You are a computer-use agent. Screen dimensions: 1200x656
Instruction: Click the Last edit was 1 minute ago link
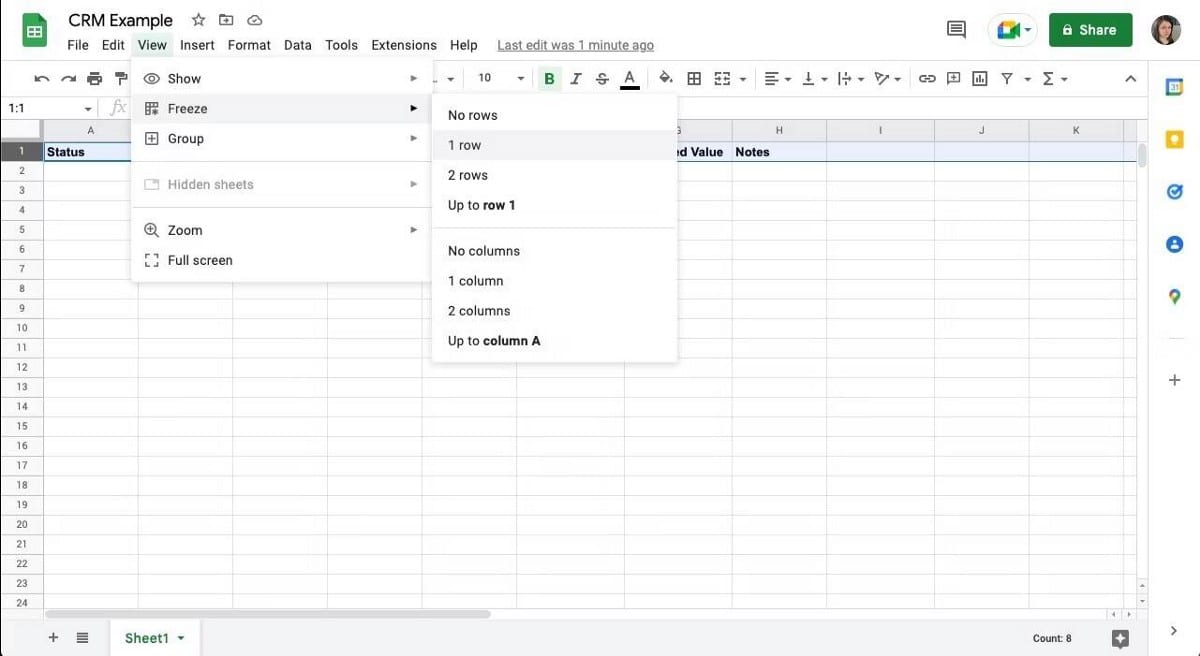[575, 45]
